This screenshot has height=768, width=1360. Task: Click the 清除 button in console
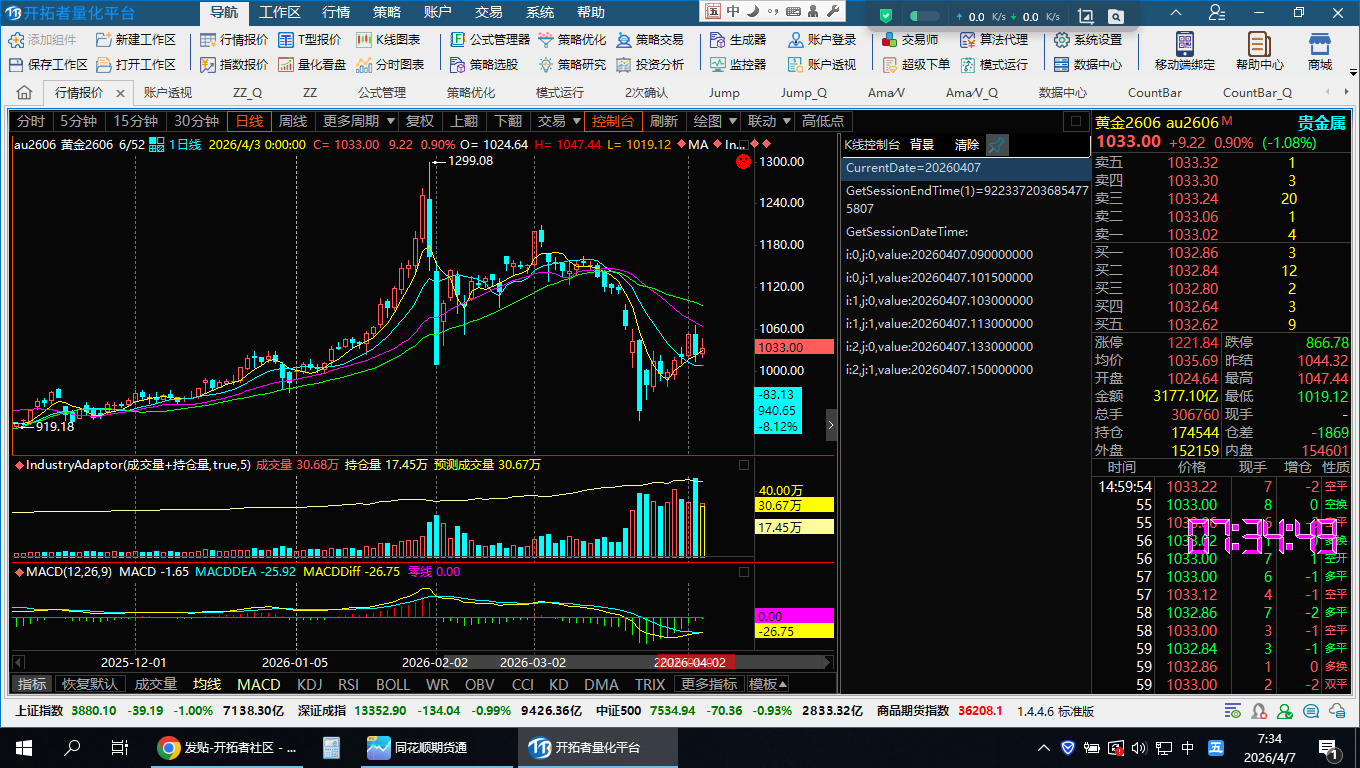pos(966,145)
